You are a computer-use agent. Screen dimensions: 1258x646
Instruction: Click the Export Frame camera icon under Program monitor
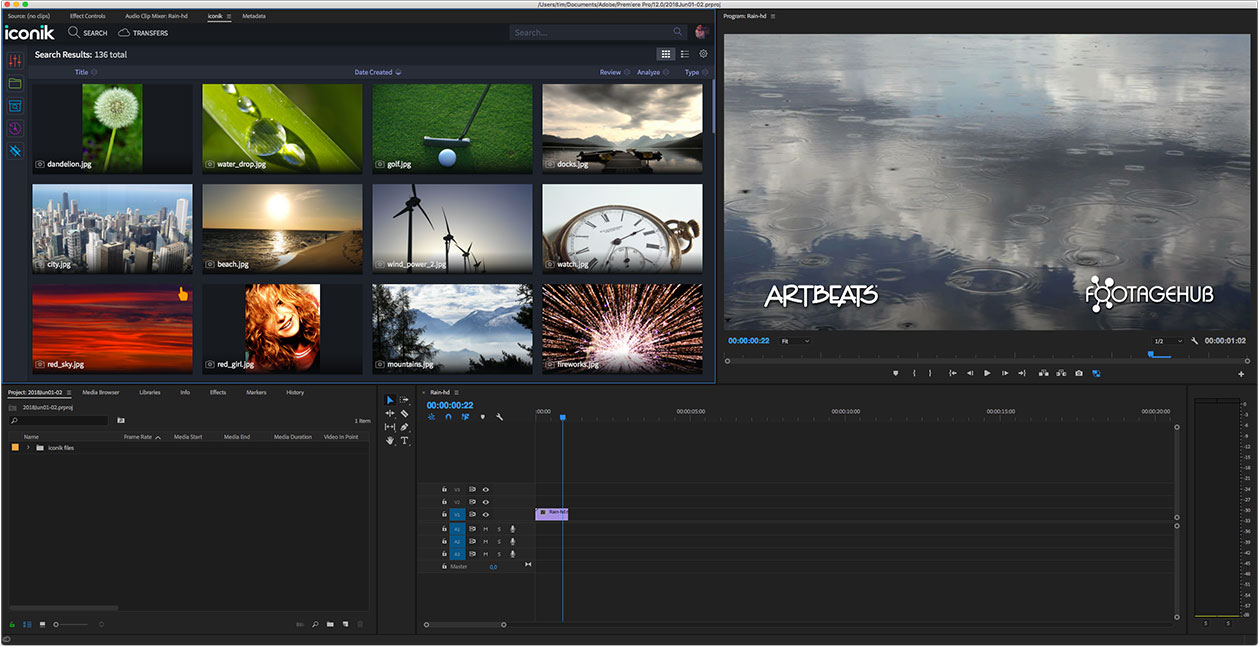[x=1078, y=373]
